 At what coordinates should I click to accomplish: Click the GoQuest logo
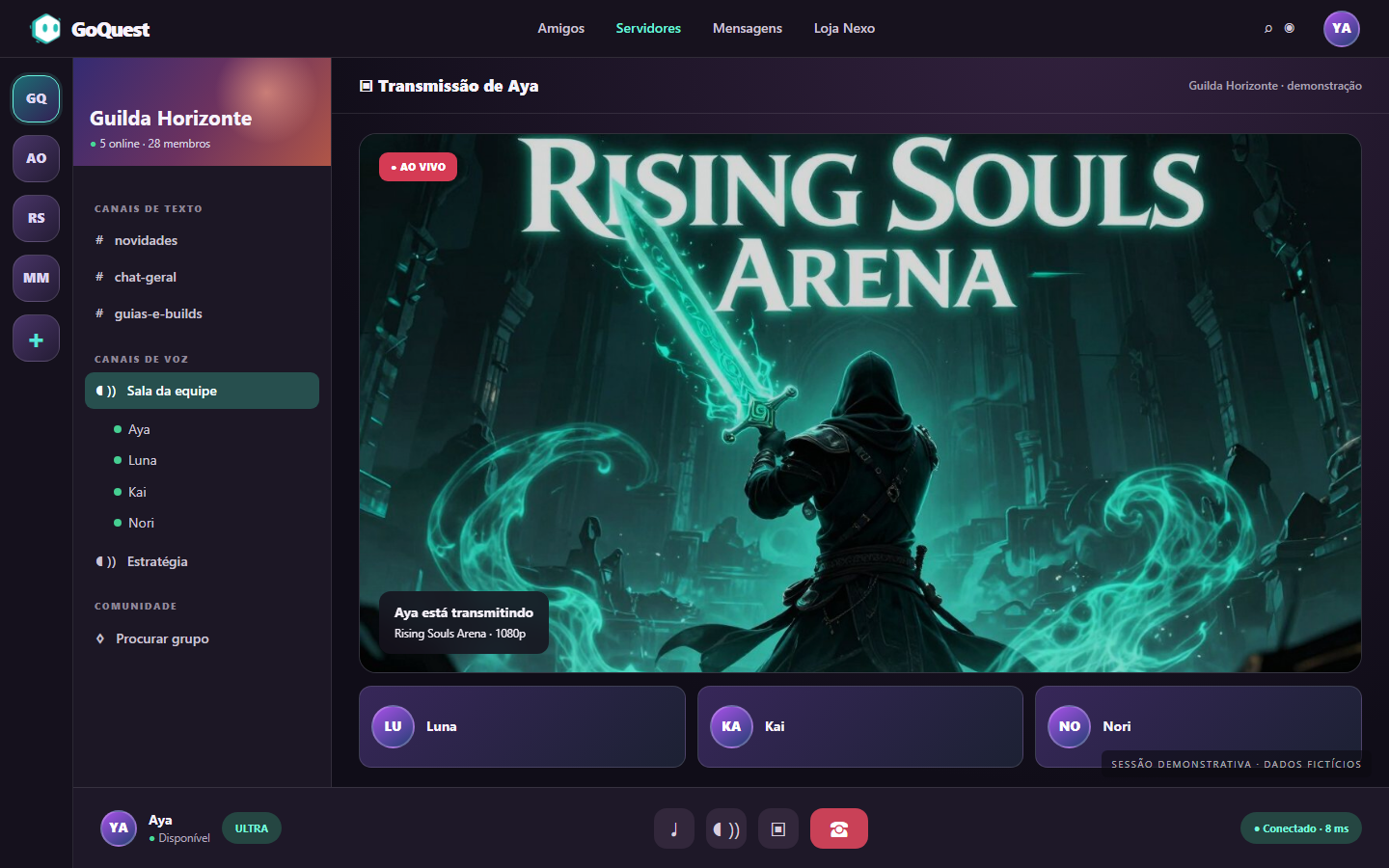point(91,29)
